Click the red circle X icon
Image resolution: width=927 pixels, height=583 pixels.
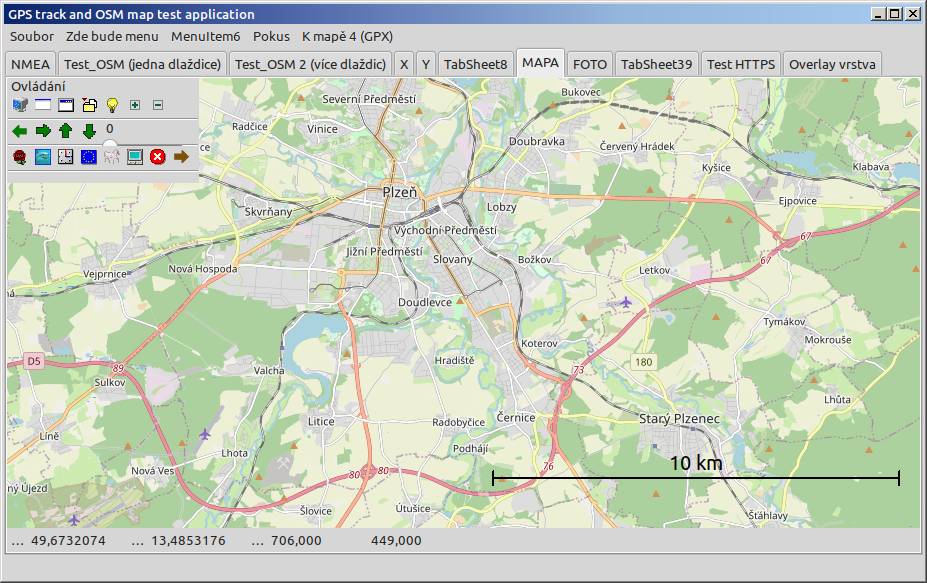pos(158,157)
